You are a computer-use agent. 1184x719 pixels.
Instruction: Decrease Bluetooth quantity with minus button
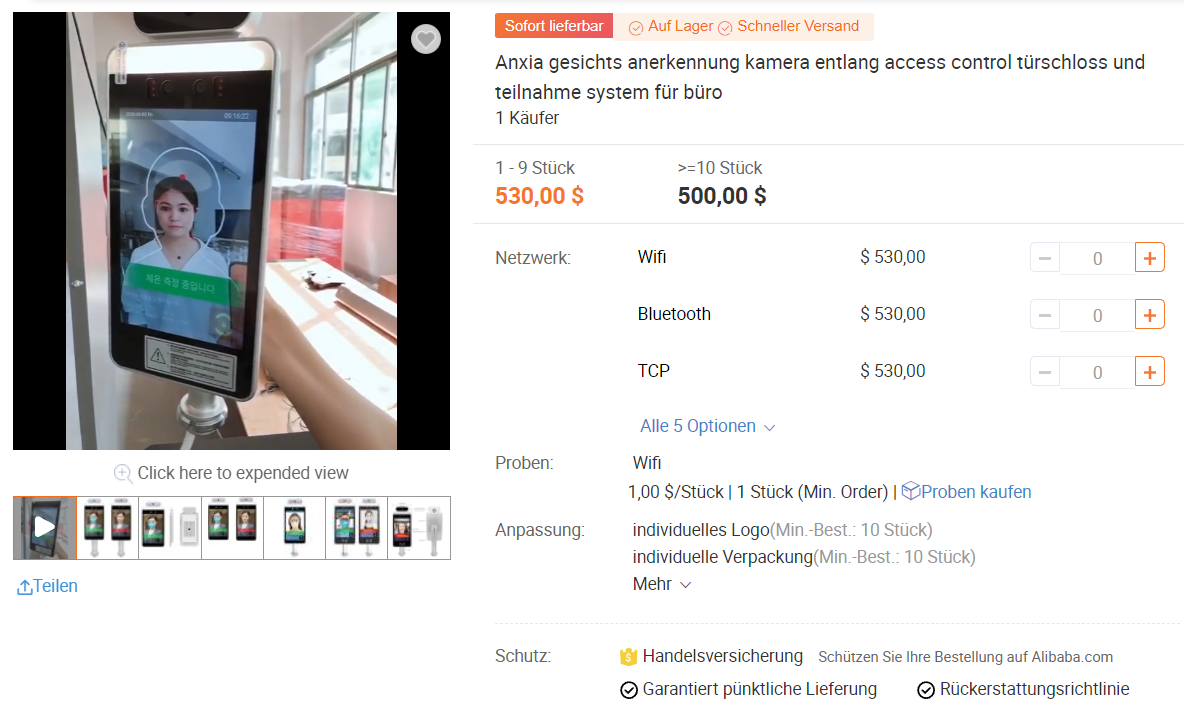coord(1045,315)
